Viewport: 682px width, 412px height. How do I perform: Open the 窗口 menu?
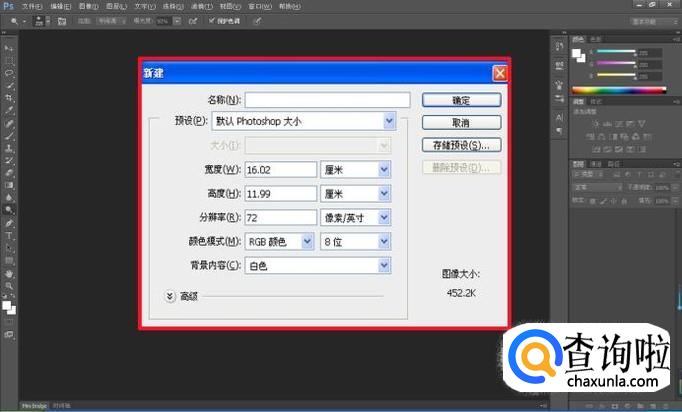tap(260, 7)
